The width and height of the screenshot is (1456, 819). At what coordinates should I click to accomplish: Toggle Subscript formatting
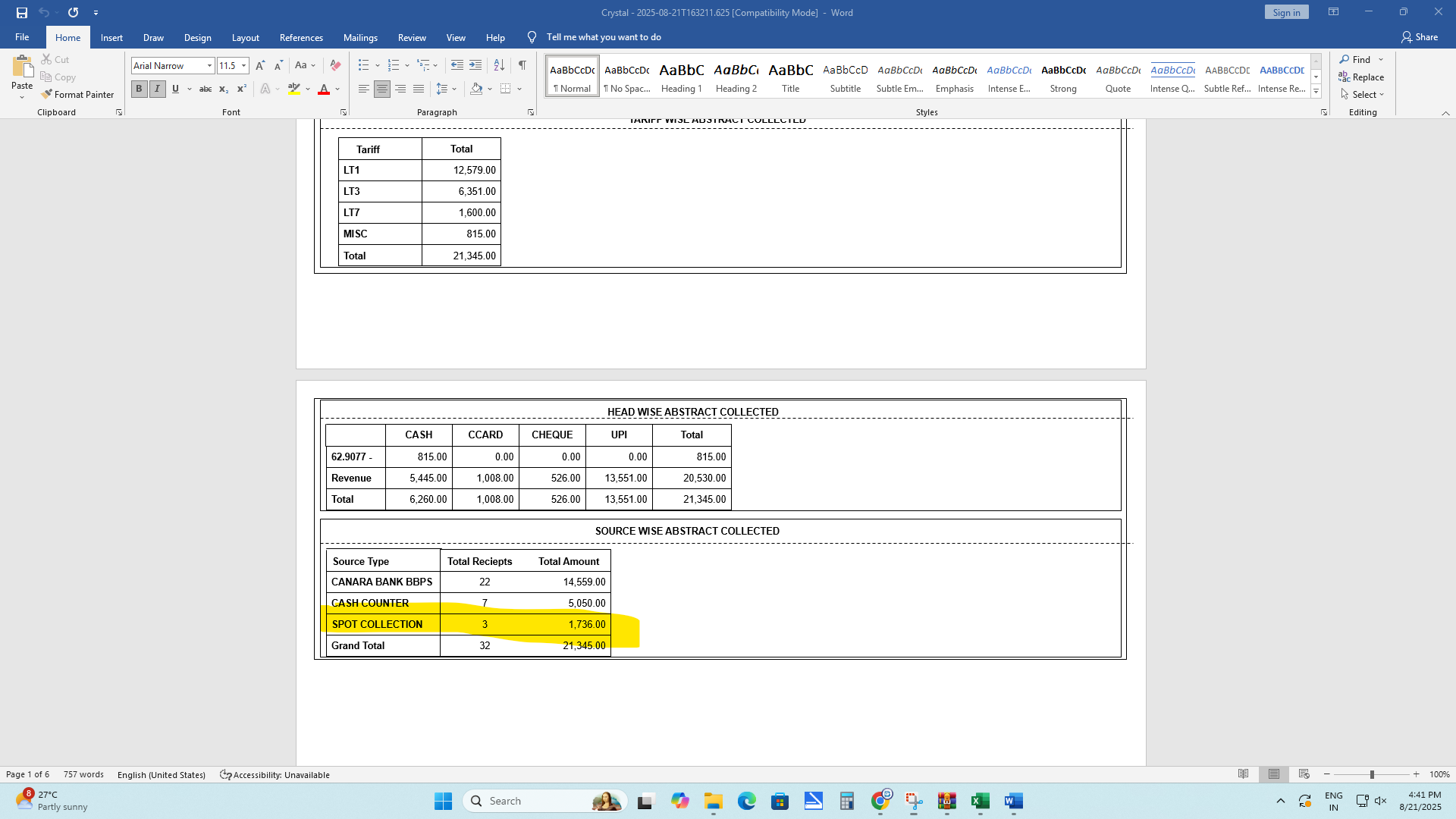223,89
